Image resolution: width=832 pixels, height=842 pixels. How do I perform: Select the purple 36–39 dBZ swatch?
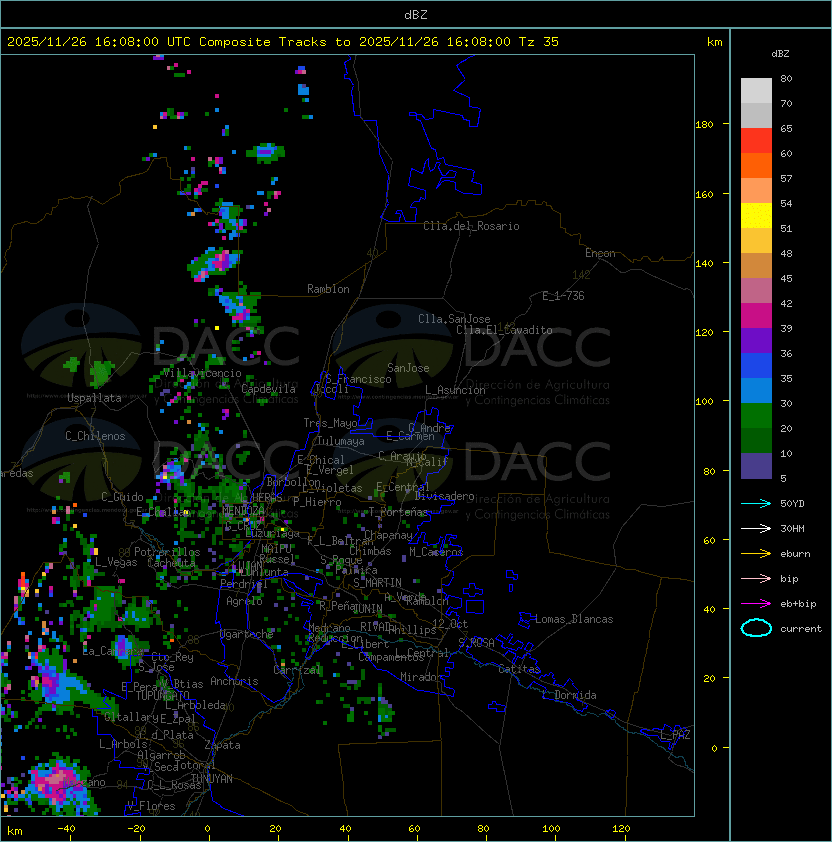tap(756, 340)
